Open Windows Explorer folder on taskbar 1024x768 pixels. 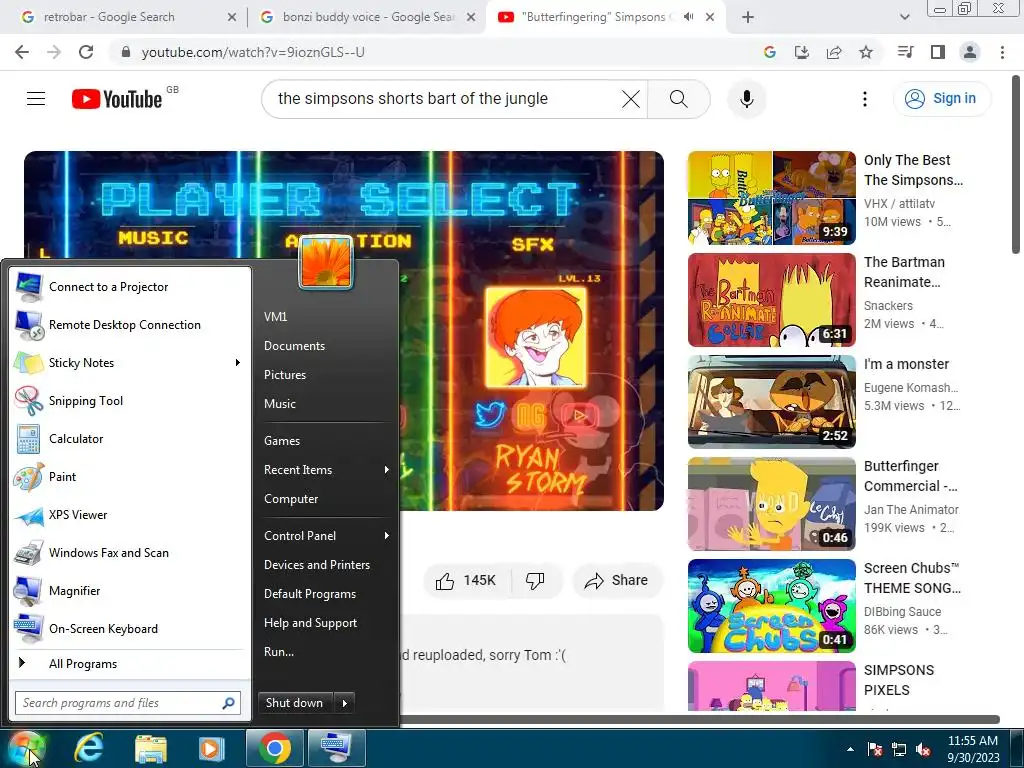coord(151,748)
